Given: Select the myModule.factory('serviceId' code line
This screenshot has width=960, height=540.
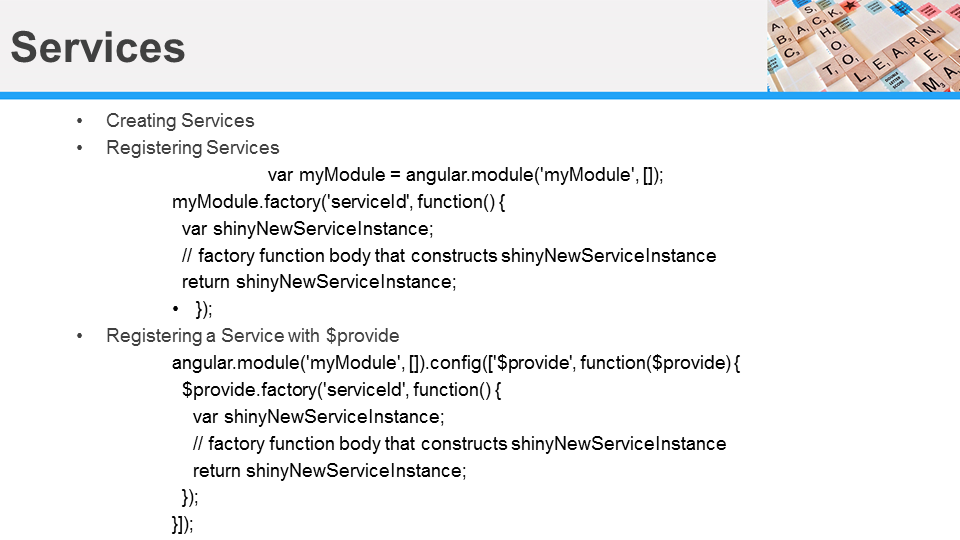Looking at the screenshot, I should click(x=339, y=202).
